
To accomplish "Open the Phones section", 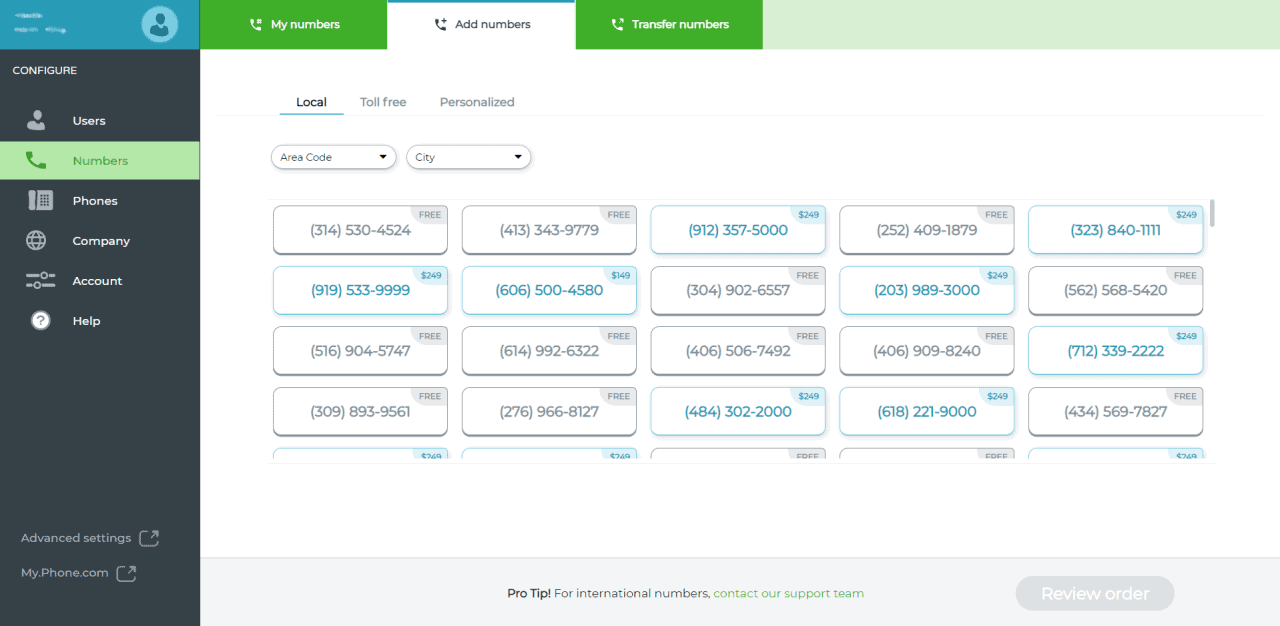I will [95, 200].
